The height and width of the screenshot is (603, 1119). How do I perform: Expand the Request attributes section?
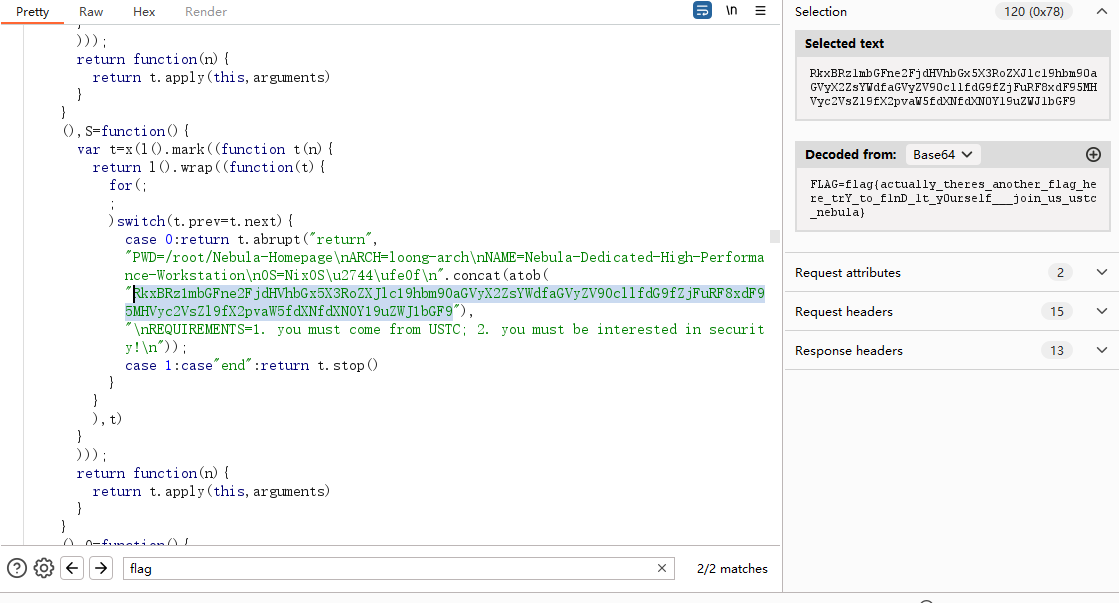(x=951, y=273)
